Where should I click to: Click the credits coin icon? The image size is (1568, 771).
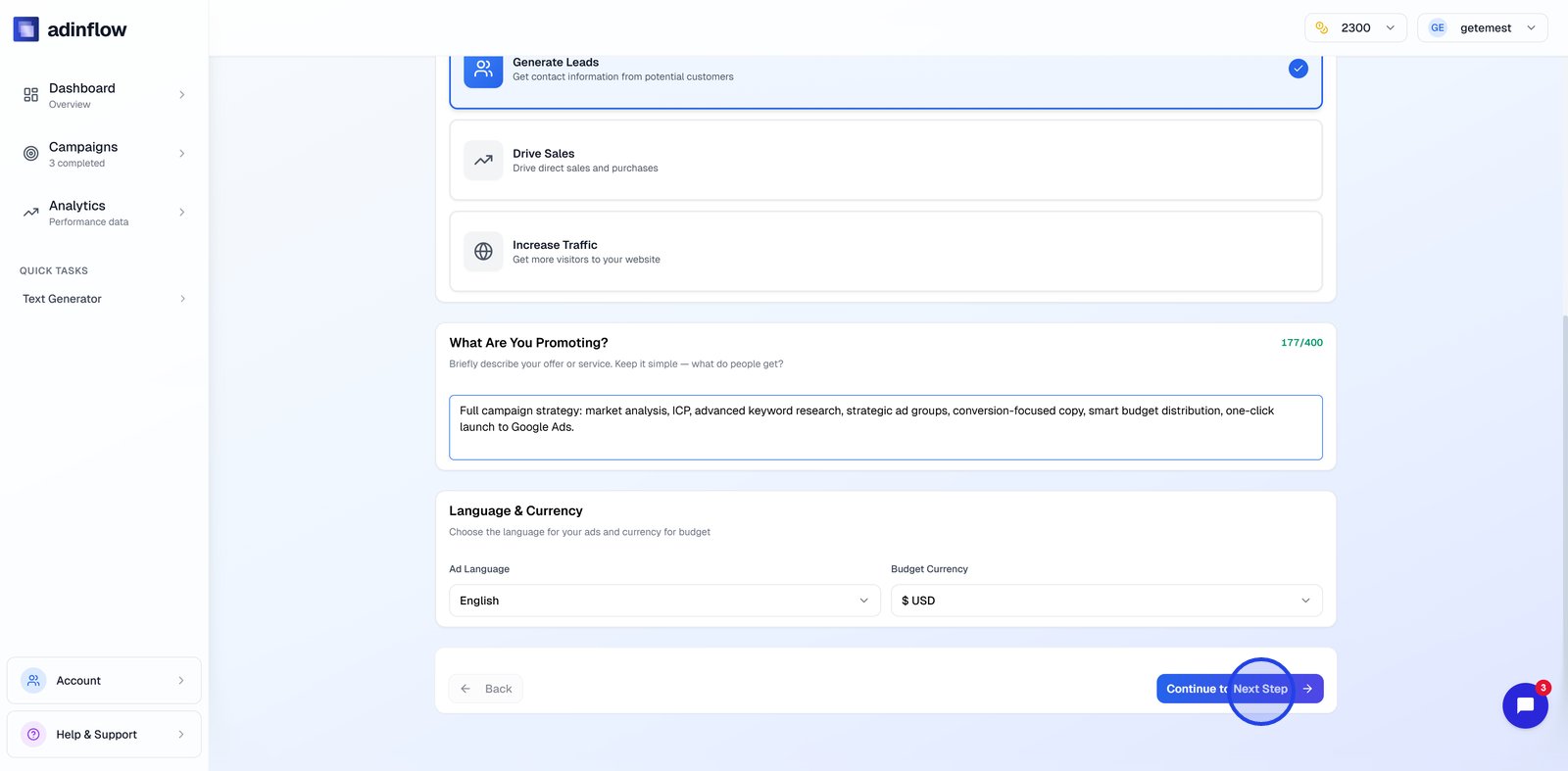1322,28
